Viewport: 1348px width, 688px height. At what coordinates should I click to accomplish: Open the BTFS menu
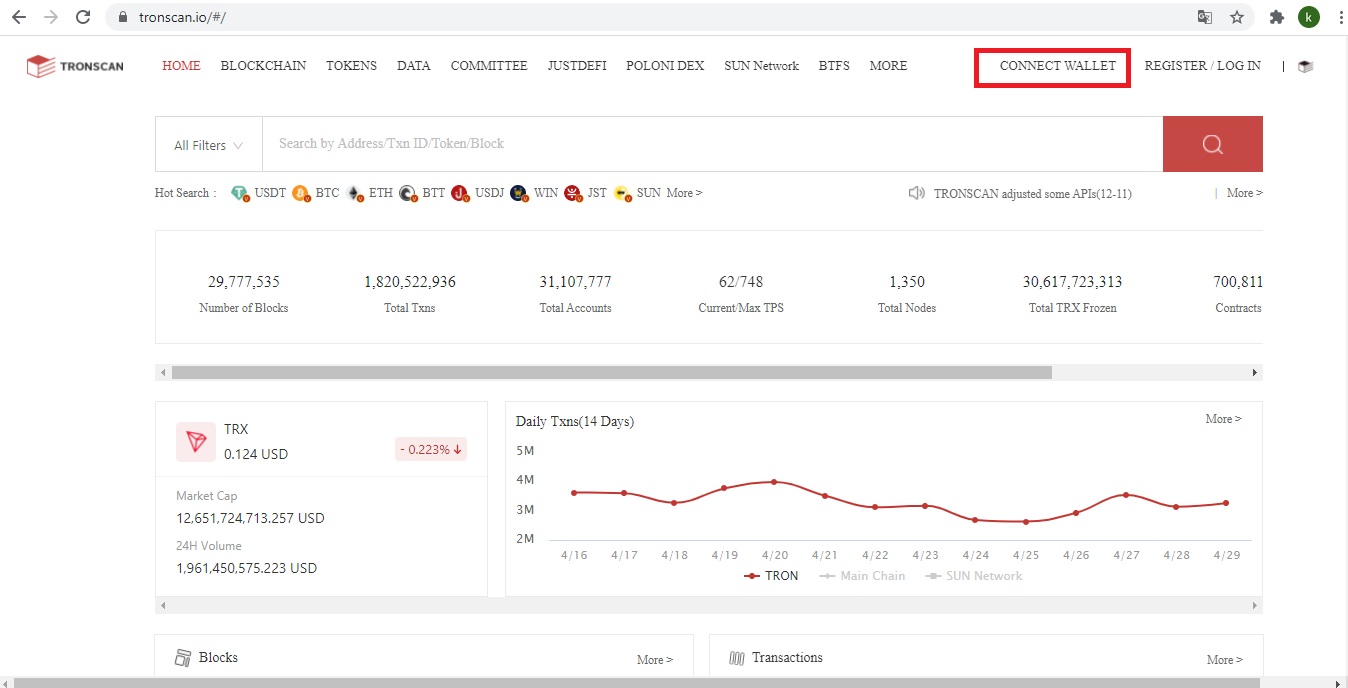point(834,66)
